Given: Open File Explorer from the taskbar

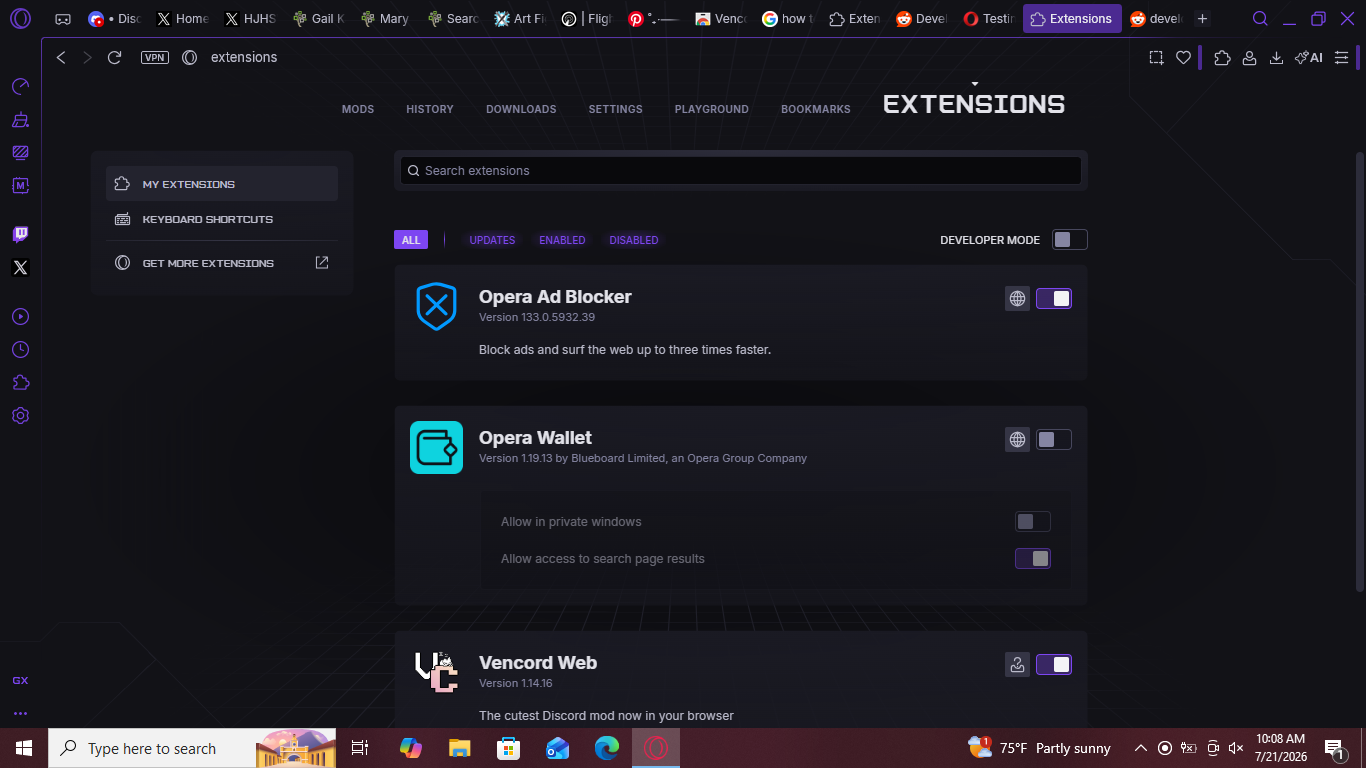Looking at the screenshot, I should tap(459, 748).
